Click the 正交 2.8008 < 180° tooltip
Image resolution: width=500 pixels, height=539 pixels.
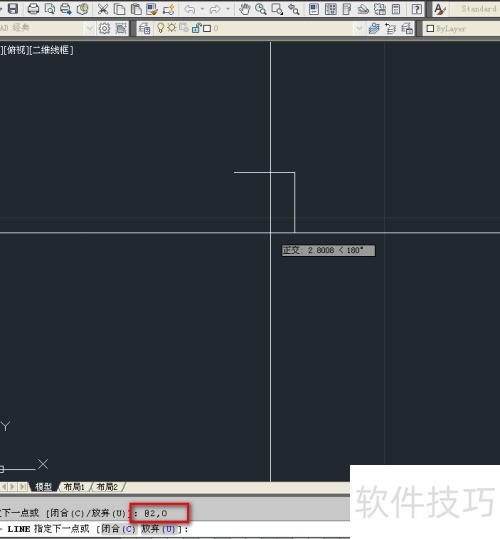pos(329,250)
